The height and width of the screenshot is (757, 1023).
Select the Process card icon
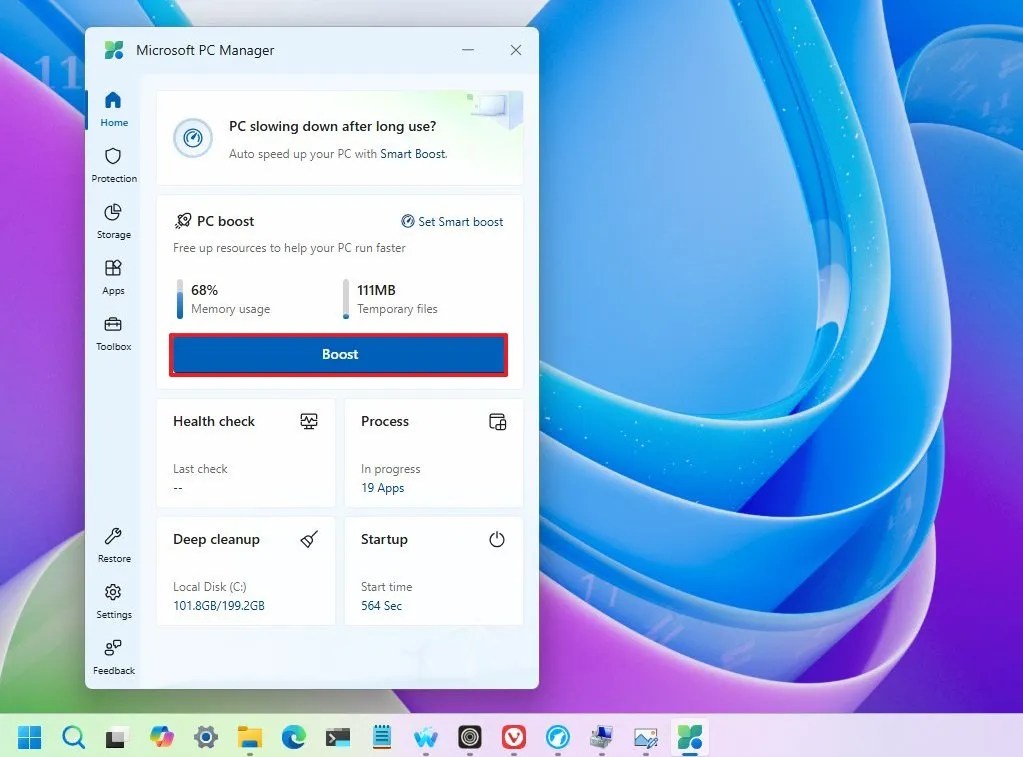496,421
